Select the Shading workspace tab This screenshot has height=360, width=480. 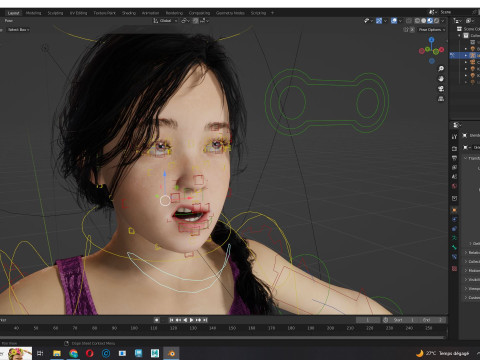tap(129, 13)
